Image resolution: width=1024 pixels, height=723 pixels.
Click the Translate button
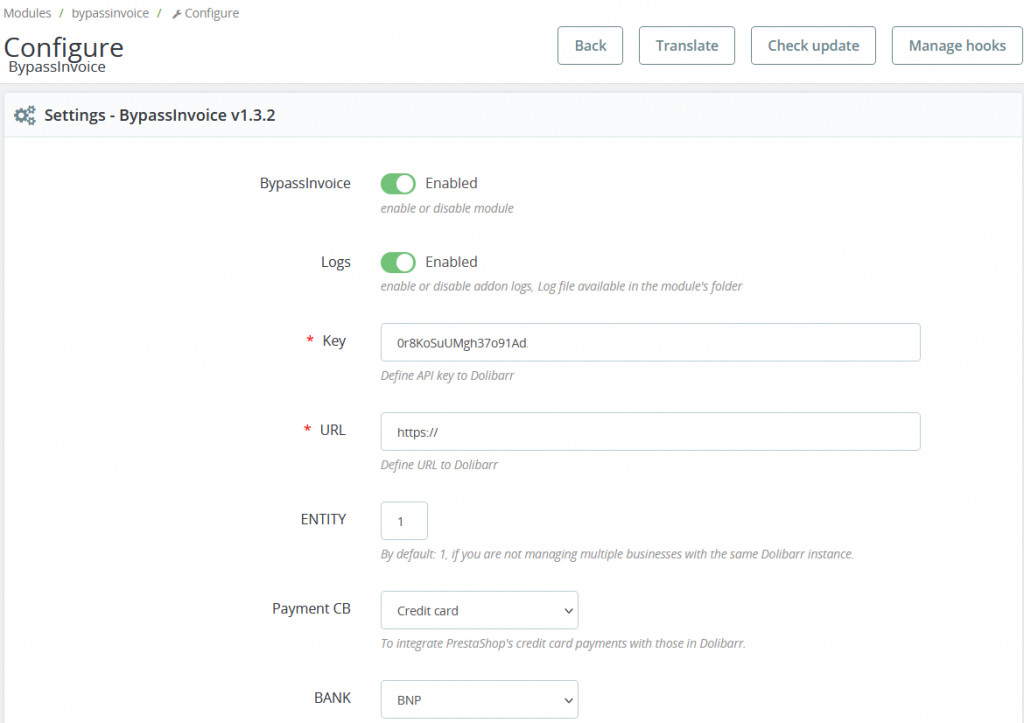pyautogui.click(x=687, y=46)
